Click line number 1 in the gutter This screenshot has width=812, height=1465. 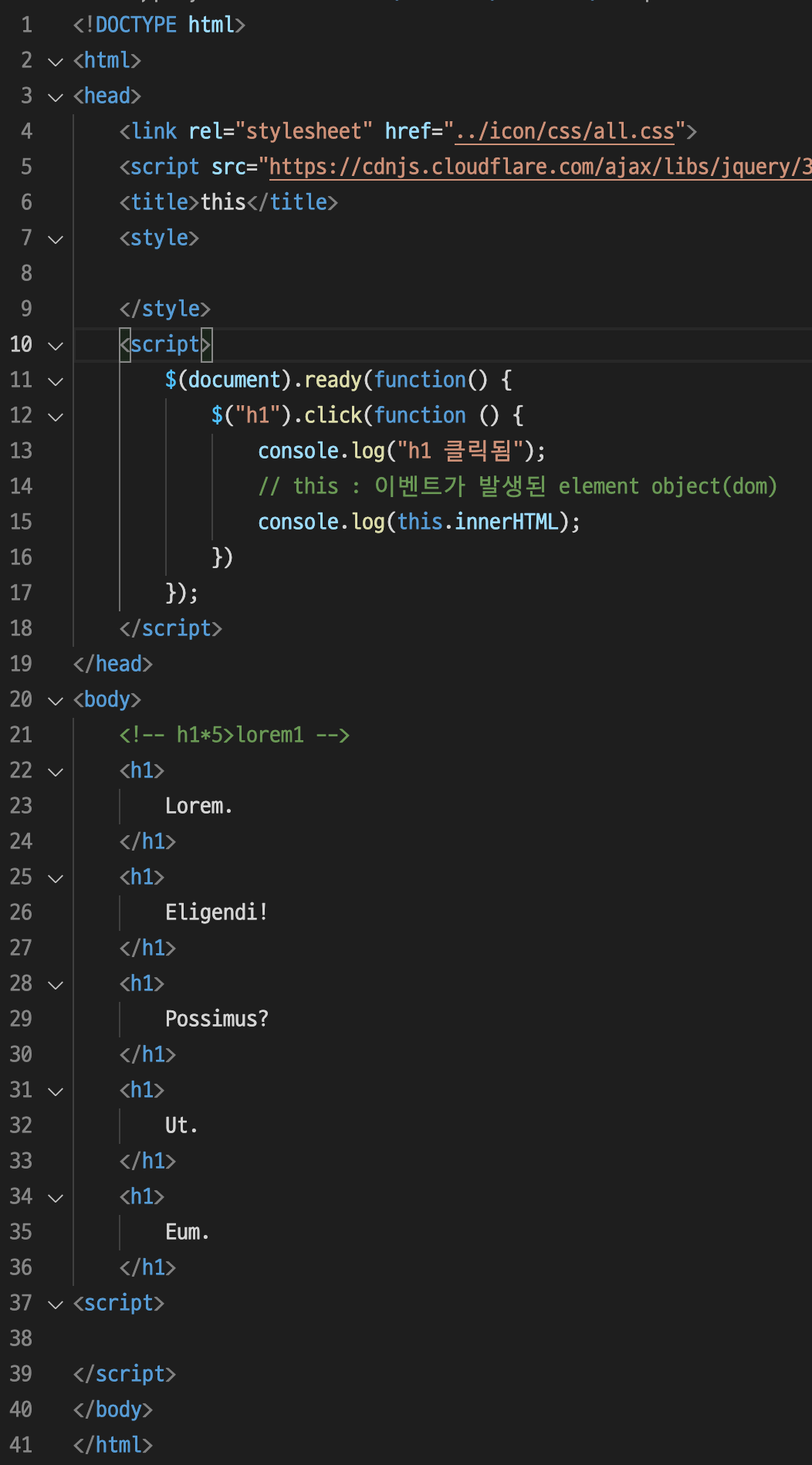pyautogui.click(x=26, y=25)
